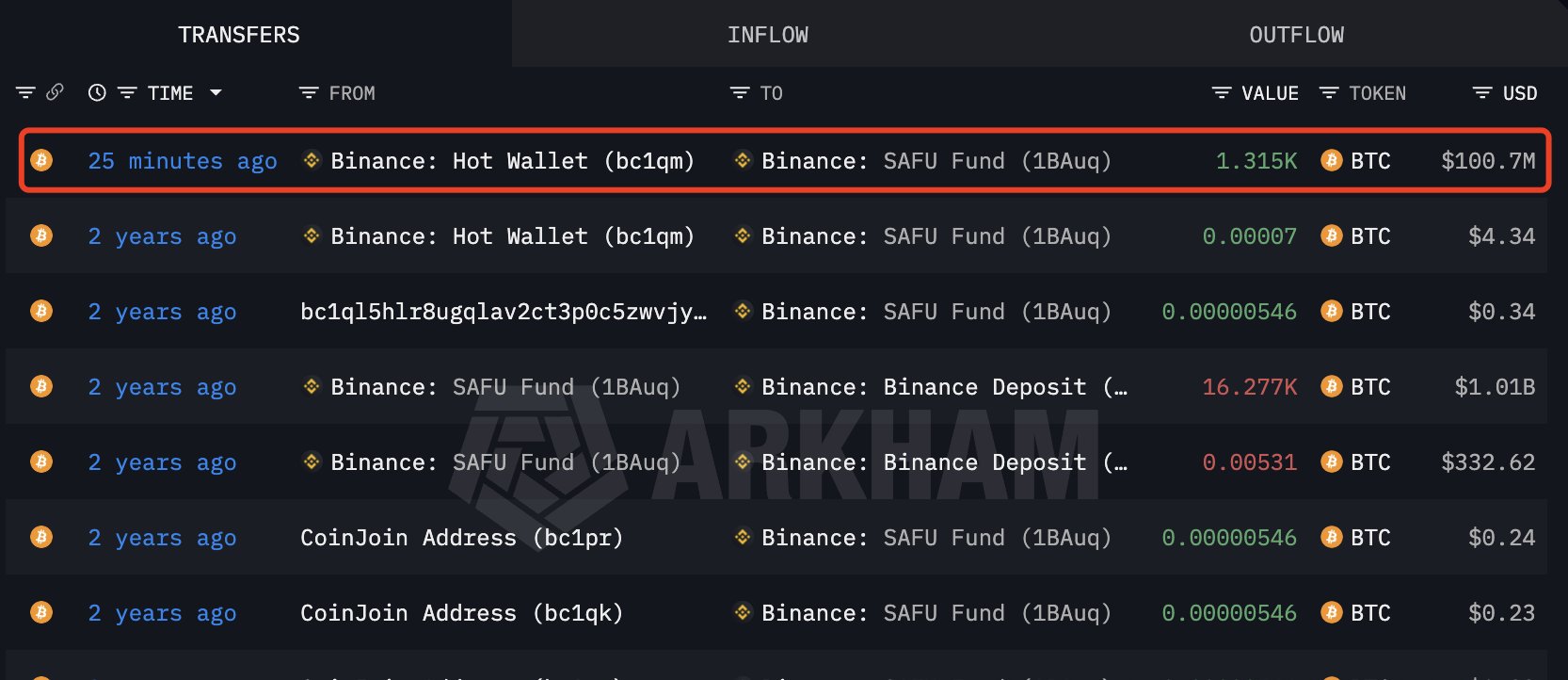Switch to the INFLOW tab
The height and width of the screenshot is (680, 1568).
click(x=768, y=34)
